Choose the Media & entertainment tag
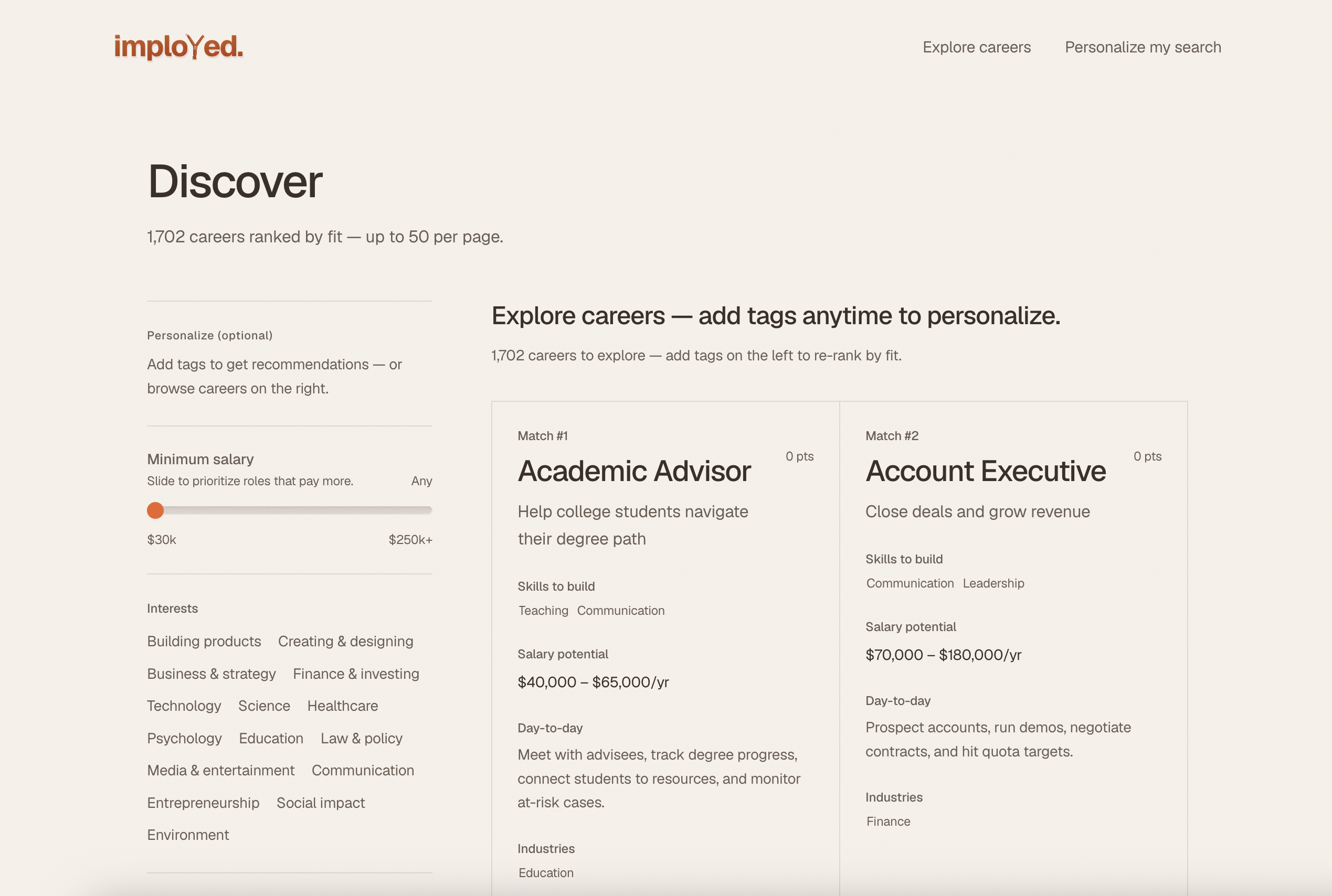1332x896 pixels. click(x=220, y=770)
